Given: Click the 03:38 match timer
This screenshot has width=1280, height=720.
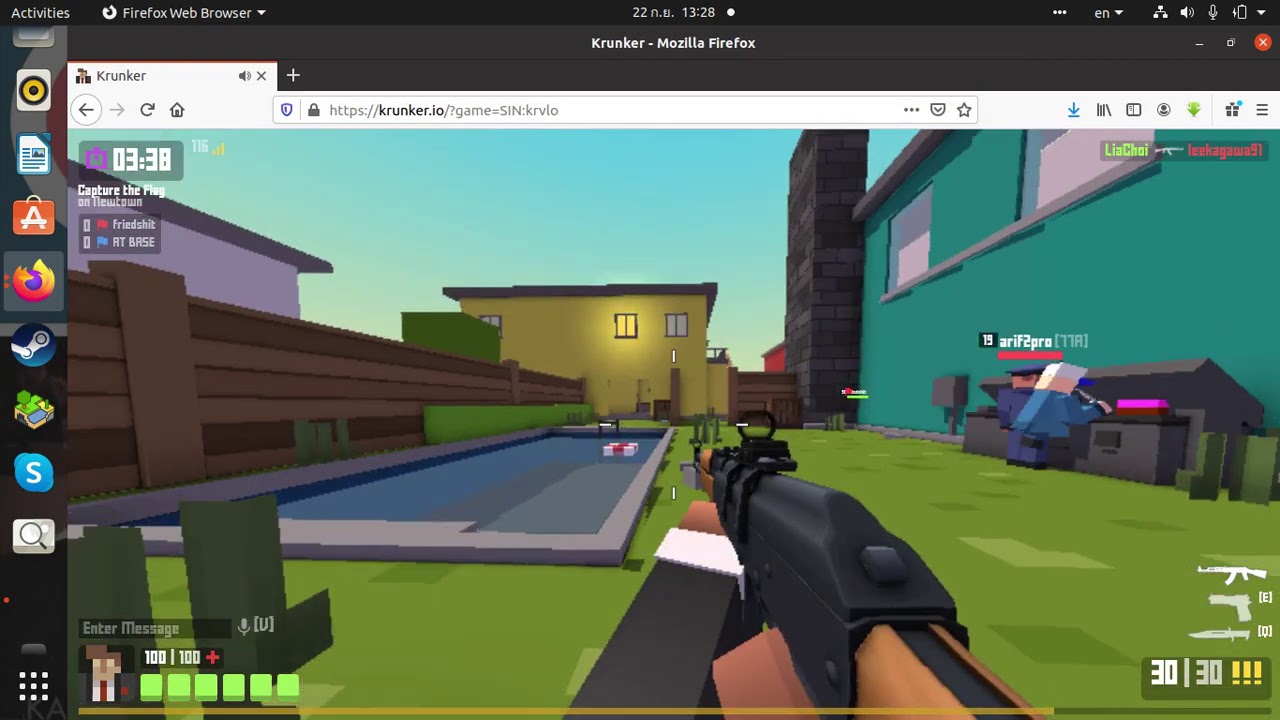Looking at the screenshot, I should [x=141, y=159].
